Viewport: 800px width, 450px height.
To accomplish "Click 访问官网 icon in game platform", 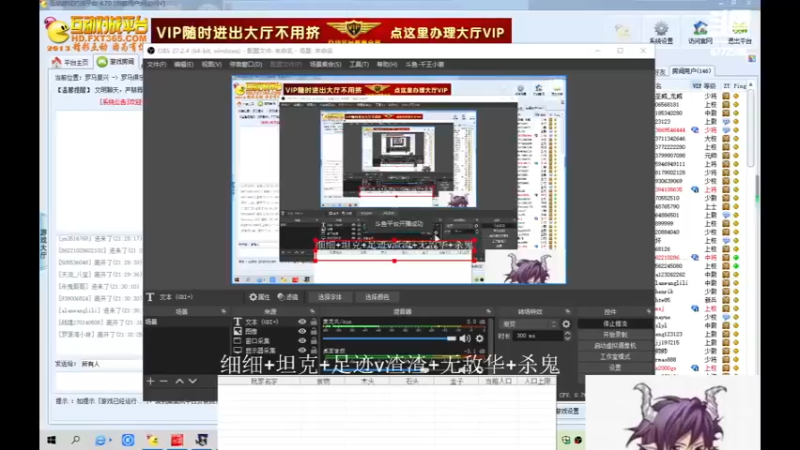I will point(700,33).
